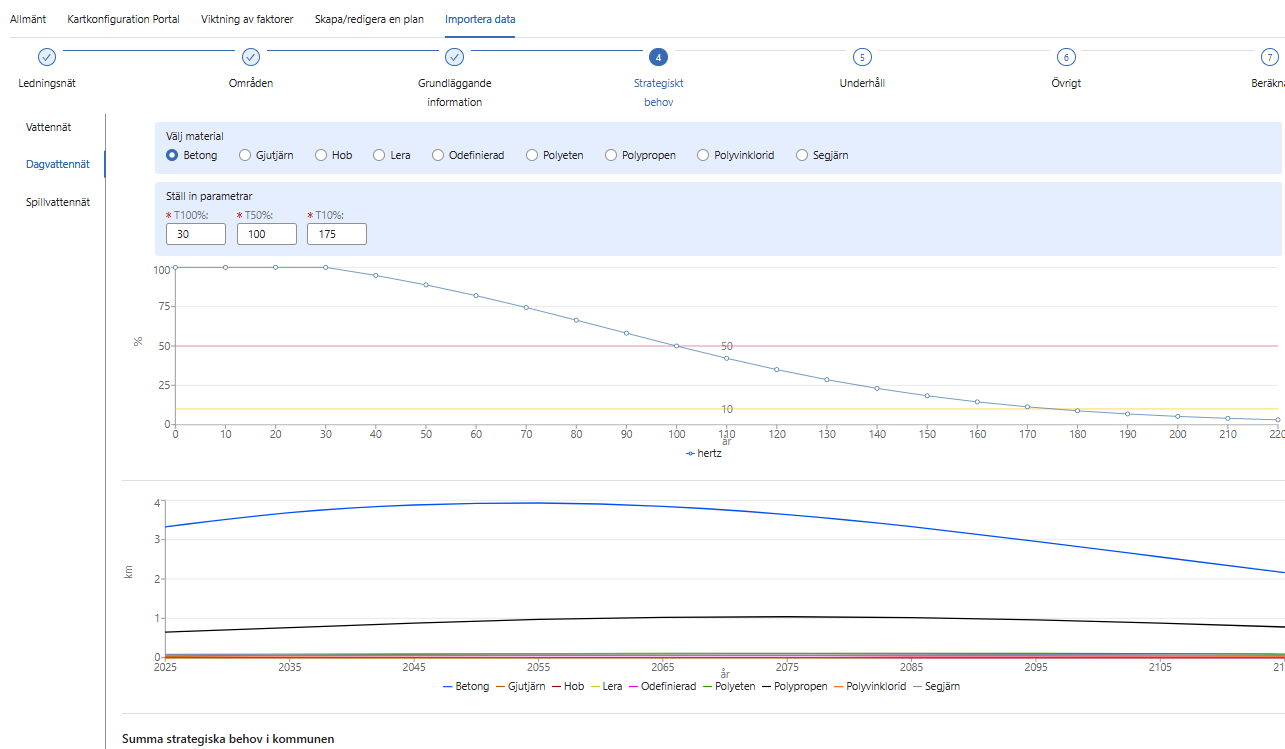Open the Allmänt tab
The image size is (1285, 749).
coord(28,19)
